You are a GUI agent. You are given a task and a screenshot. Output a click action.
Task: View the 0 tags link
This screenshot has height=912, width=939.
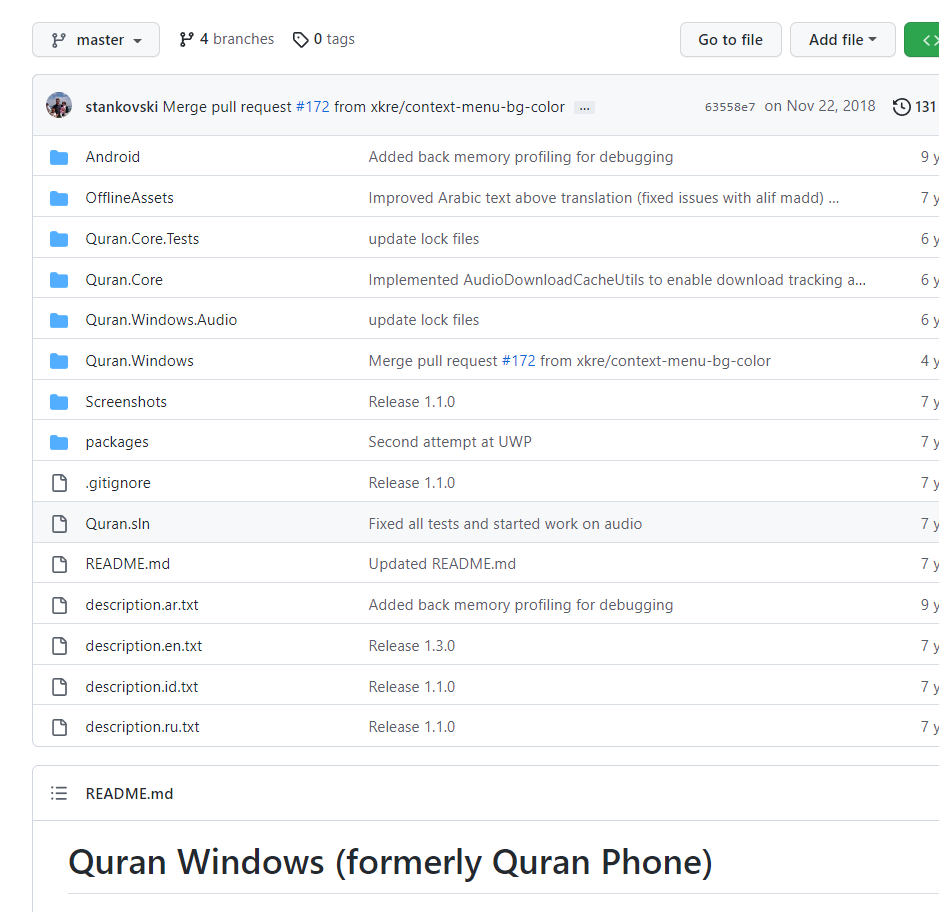(x=323, y=39)
